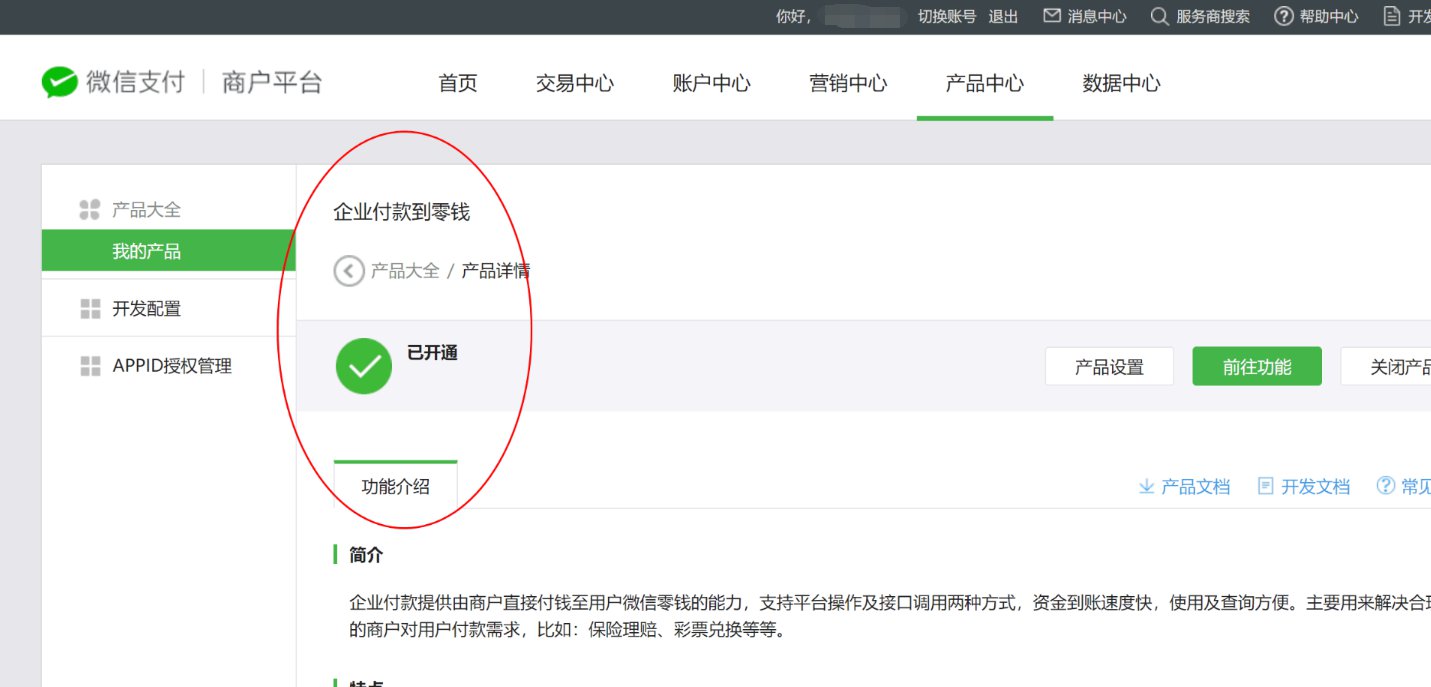Click the WeChat Pay logo icon
Image resolution: width=1431 pixels, height=687 pixels.
click(59, 83)
